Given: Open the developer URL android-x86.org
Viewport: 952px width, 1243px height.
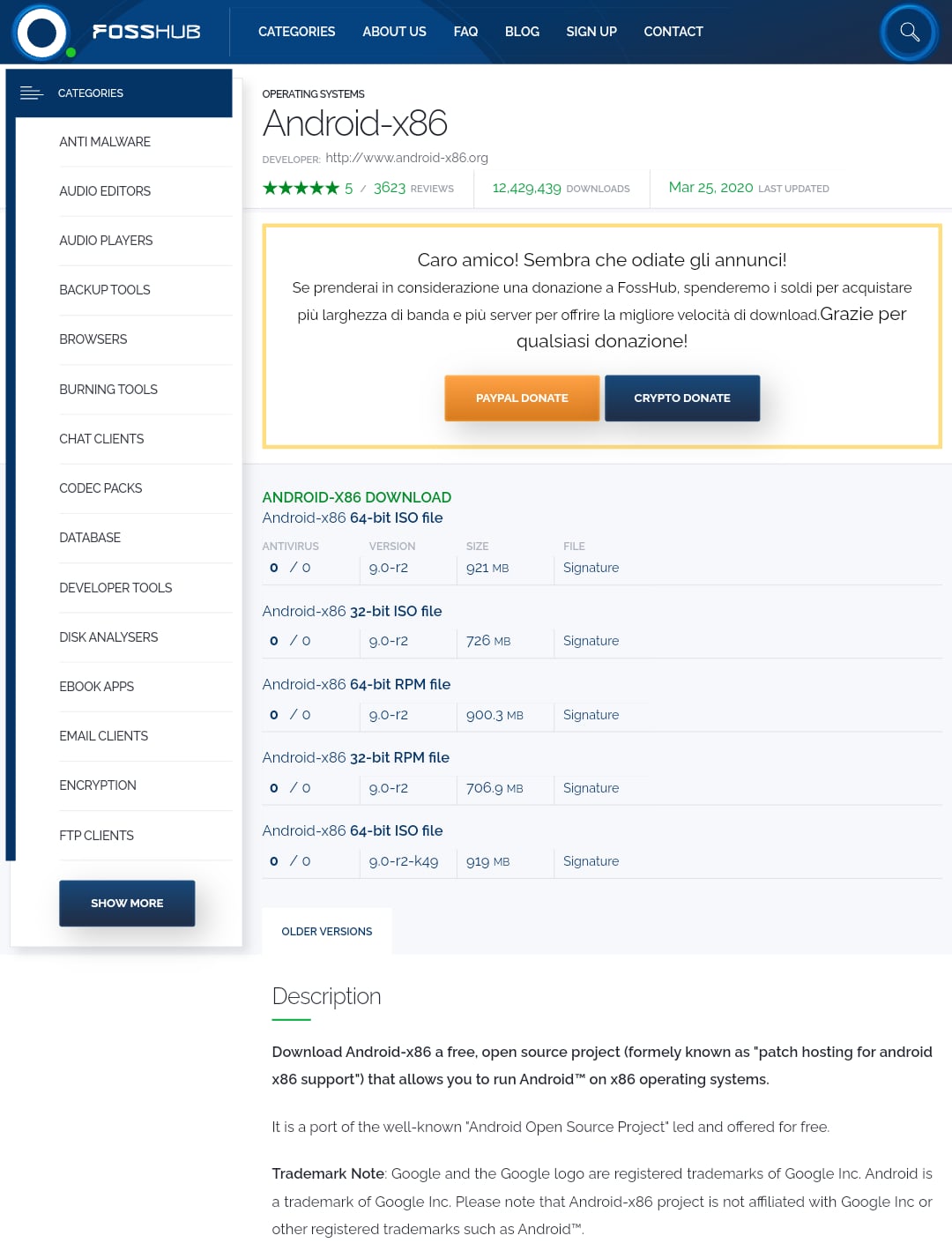Looking at the screenshot, I should point(406,158).
